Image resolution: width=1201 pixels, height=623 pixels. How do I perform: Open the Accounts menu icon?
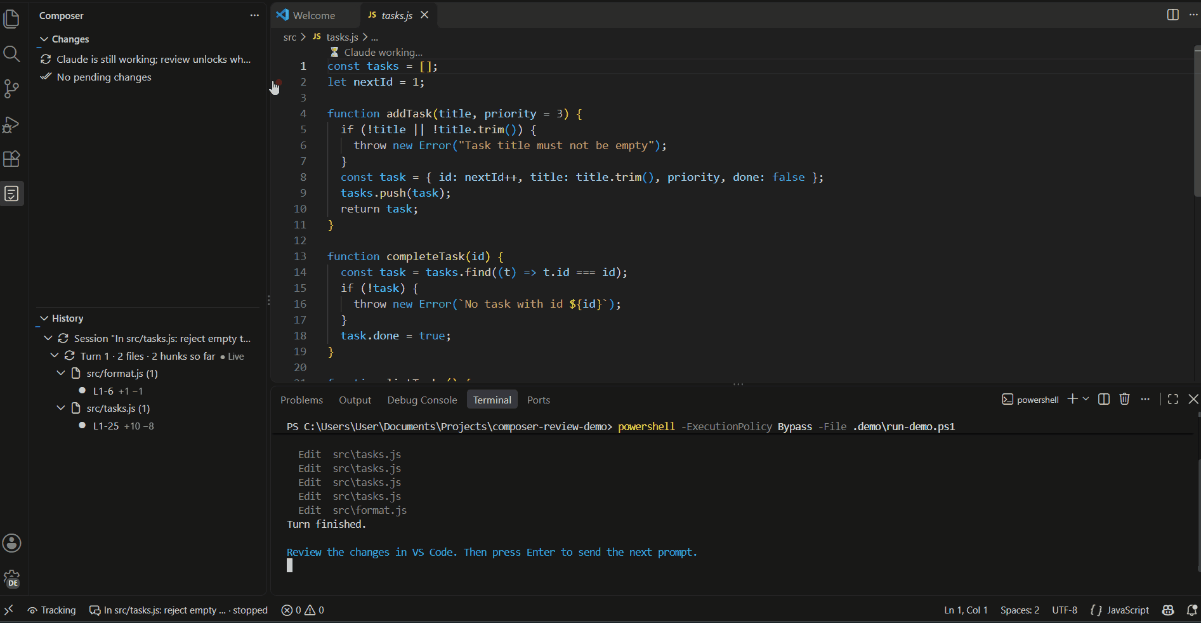pos(12,543)
